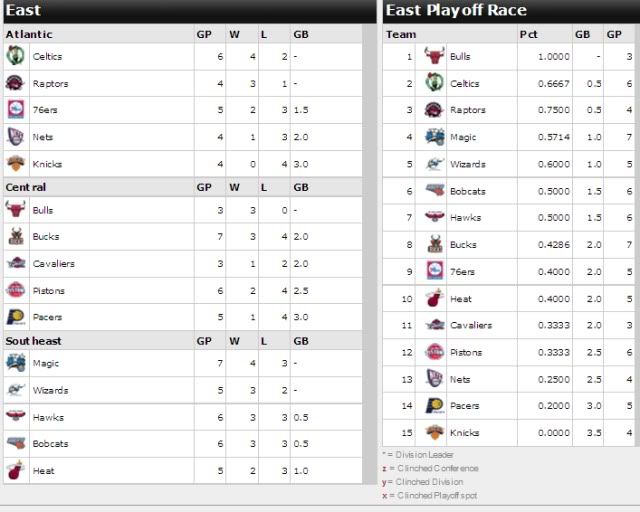Click the Bulls 1.0000 Pct value
This screenshot has width=640, height=512.
(553, 56)
